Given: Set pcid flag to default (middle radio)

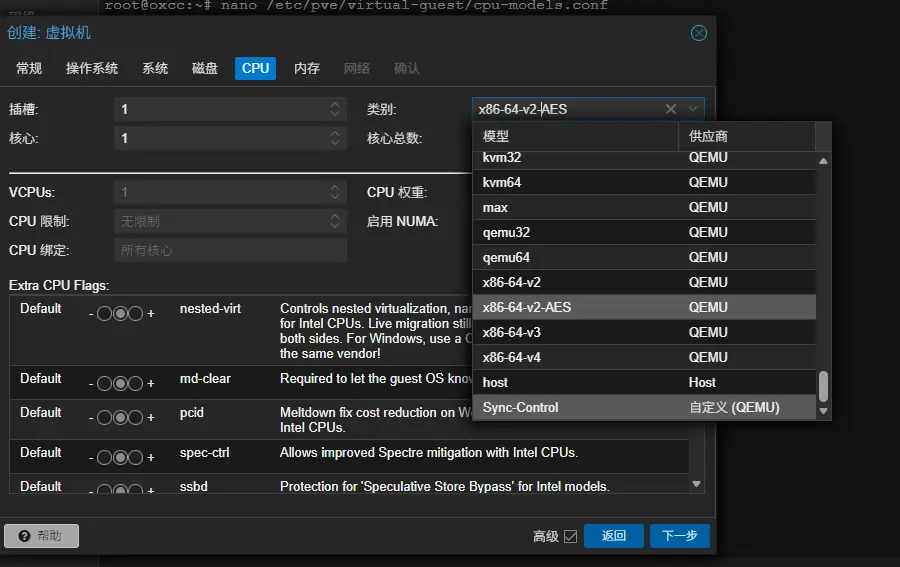Looking at the screenshot, I should (x=120, y=417).
